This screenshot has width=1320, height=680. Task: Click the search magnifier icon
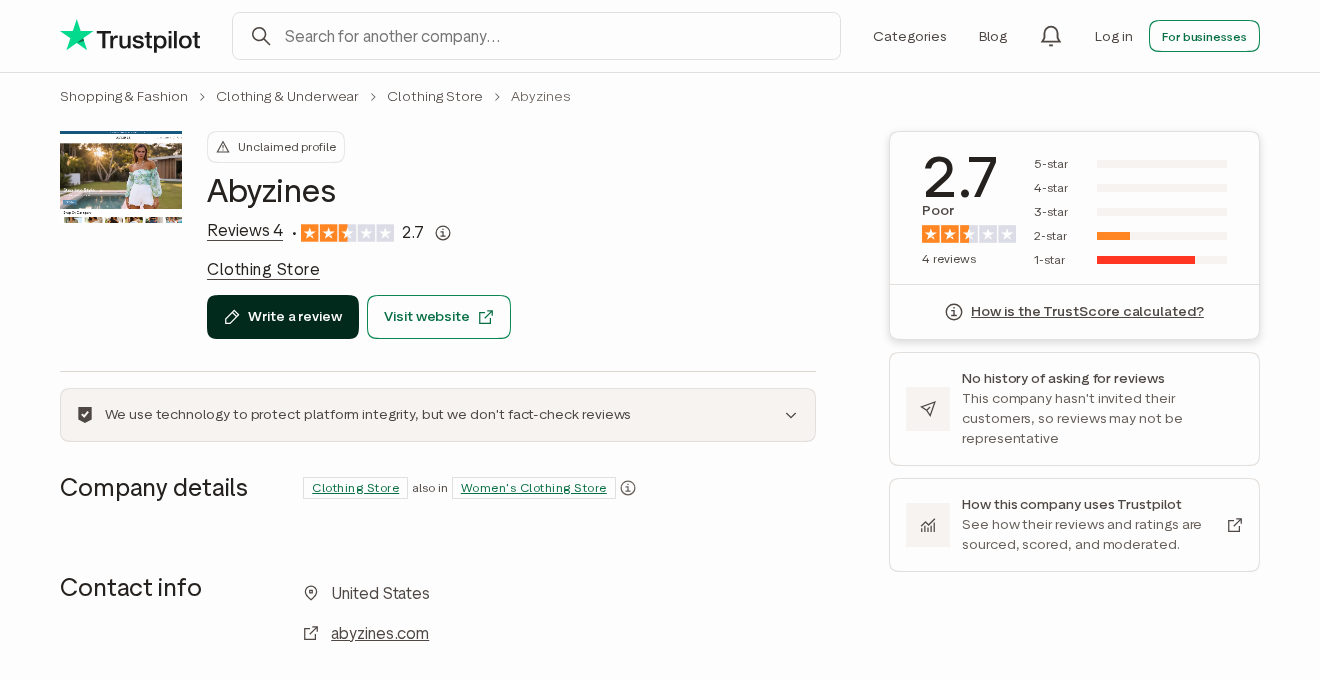click(261, 36)
